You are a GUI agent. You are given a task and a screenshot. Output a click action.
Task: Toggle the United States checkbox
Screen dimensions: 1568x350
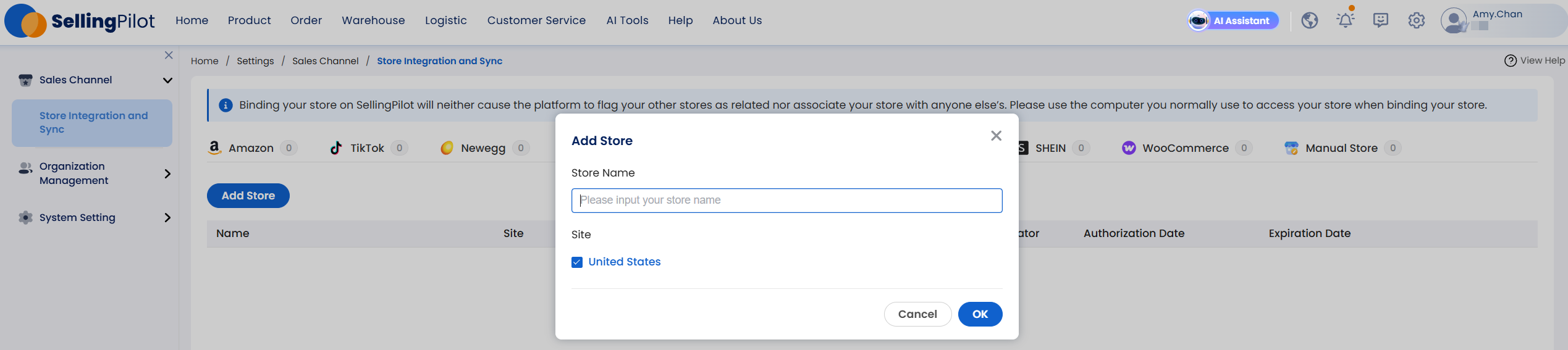tap(577, 262)
